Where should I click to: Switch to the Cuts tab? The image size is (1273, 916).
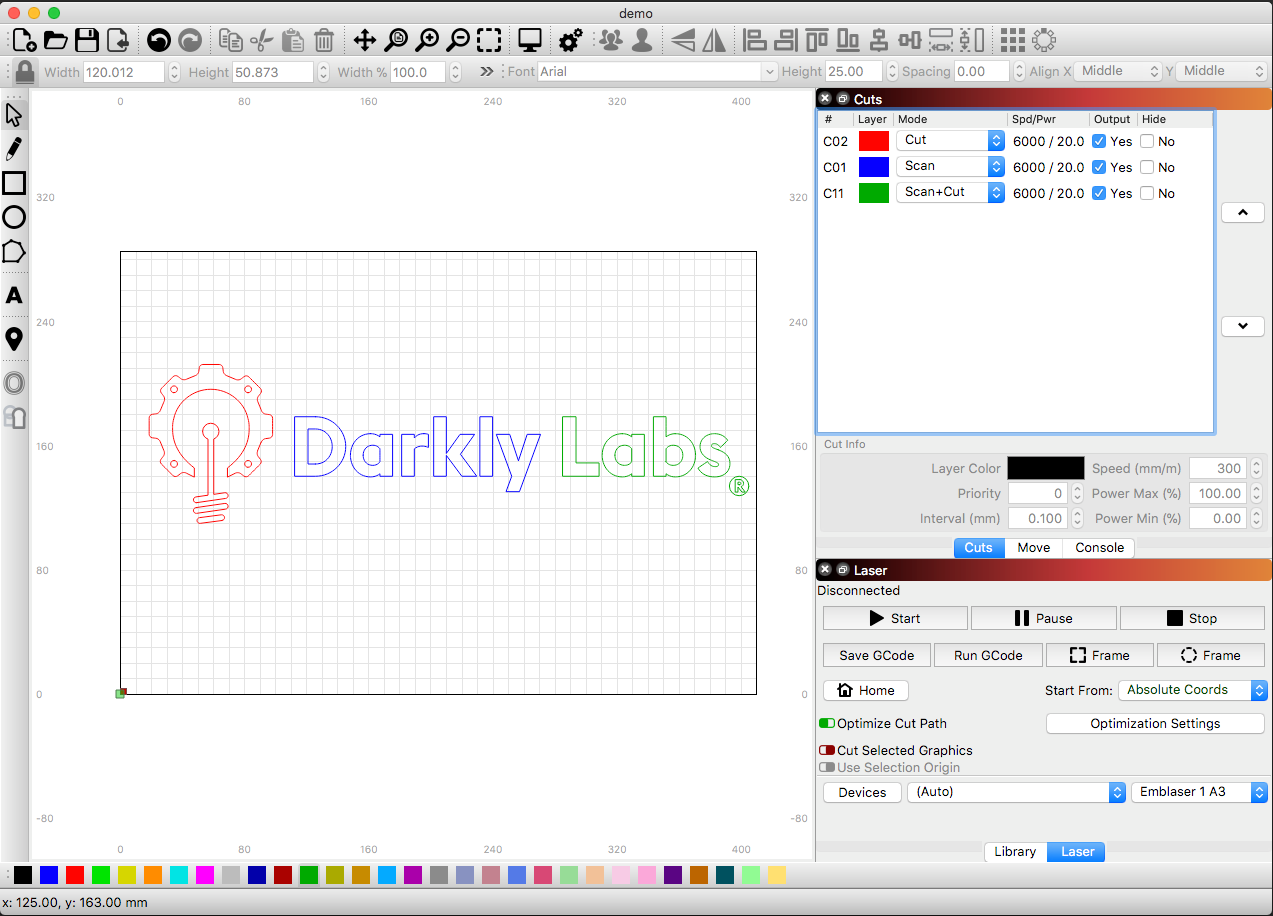point(978,547)
